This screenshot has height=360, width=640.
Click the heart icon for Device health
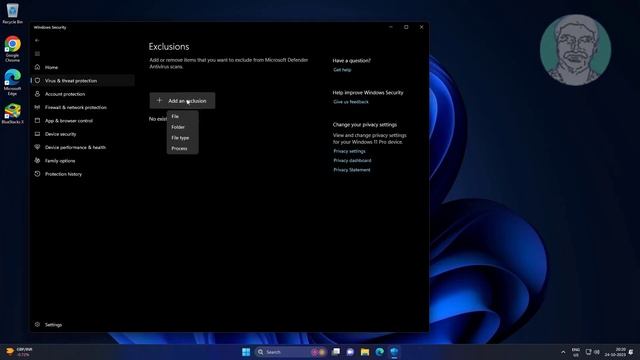click(x=37, y=147)
